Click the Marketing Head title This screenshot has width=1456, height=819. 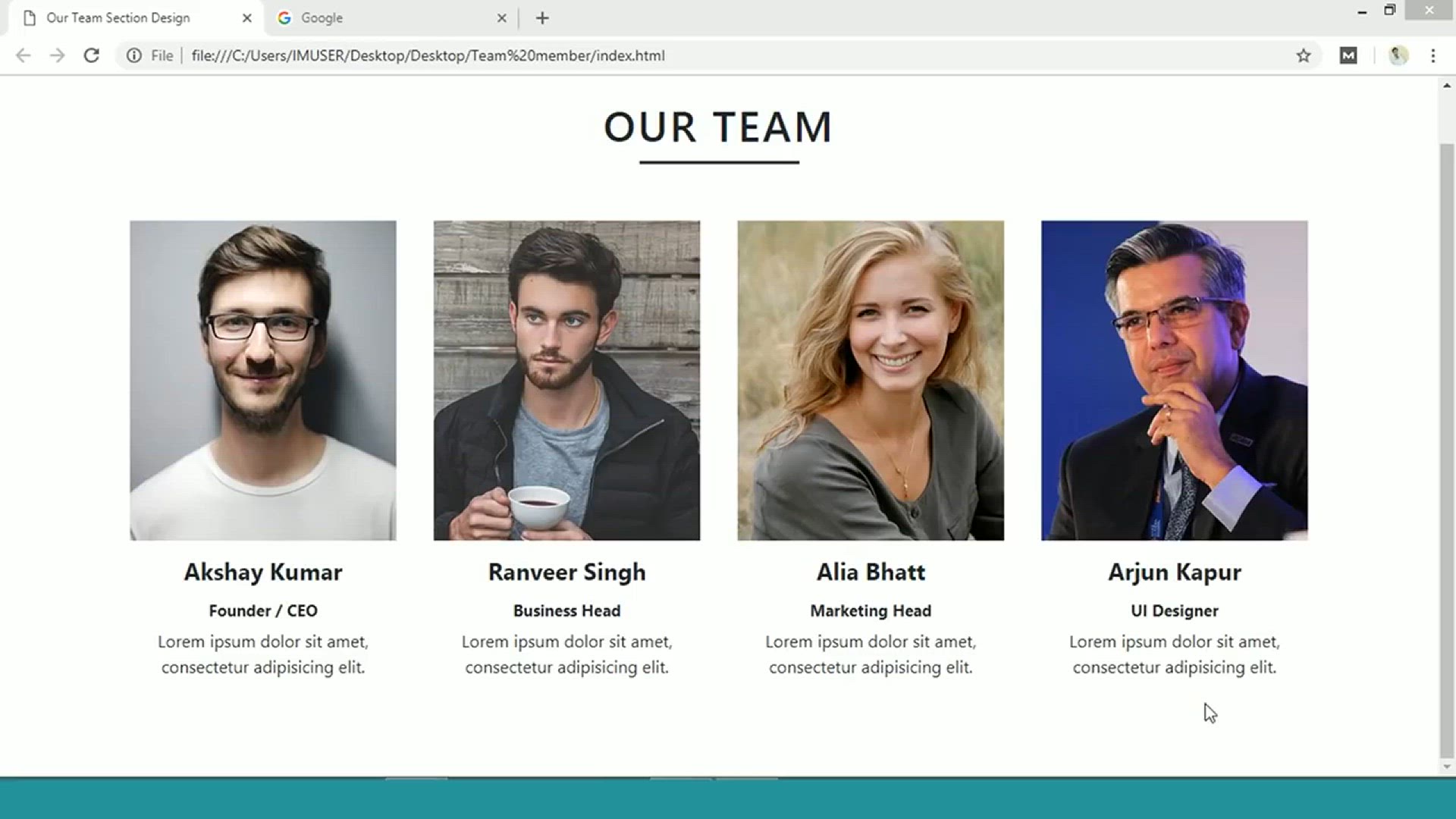tap(871, 610)
